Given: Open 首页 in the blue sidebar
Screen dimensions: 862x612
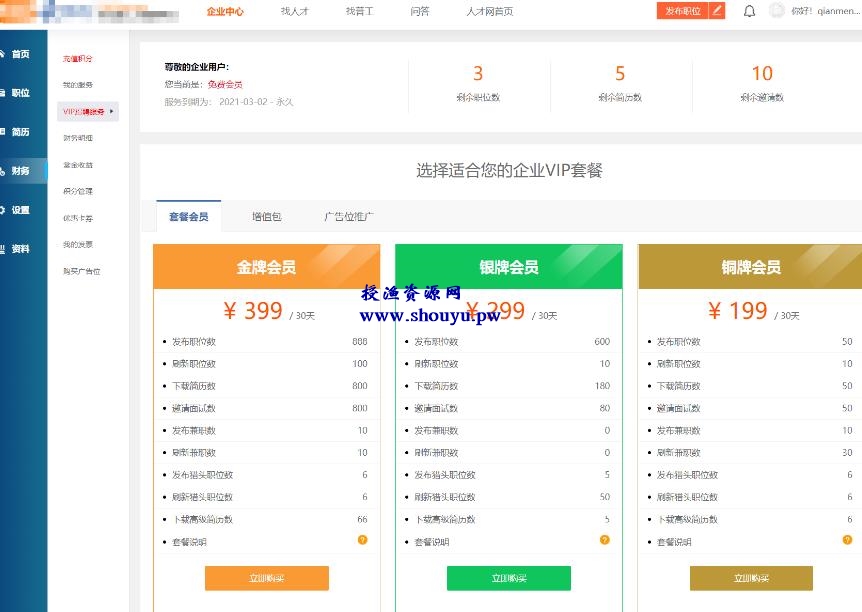Looking at the screenshot, I should (21, 54).
